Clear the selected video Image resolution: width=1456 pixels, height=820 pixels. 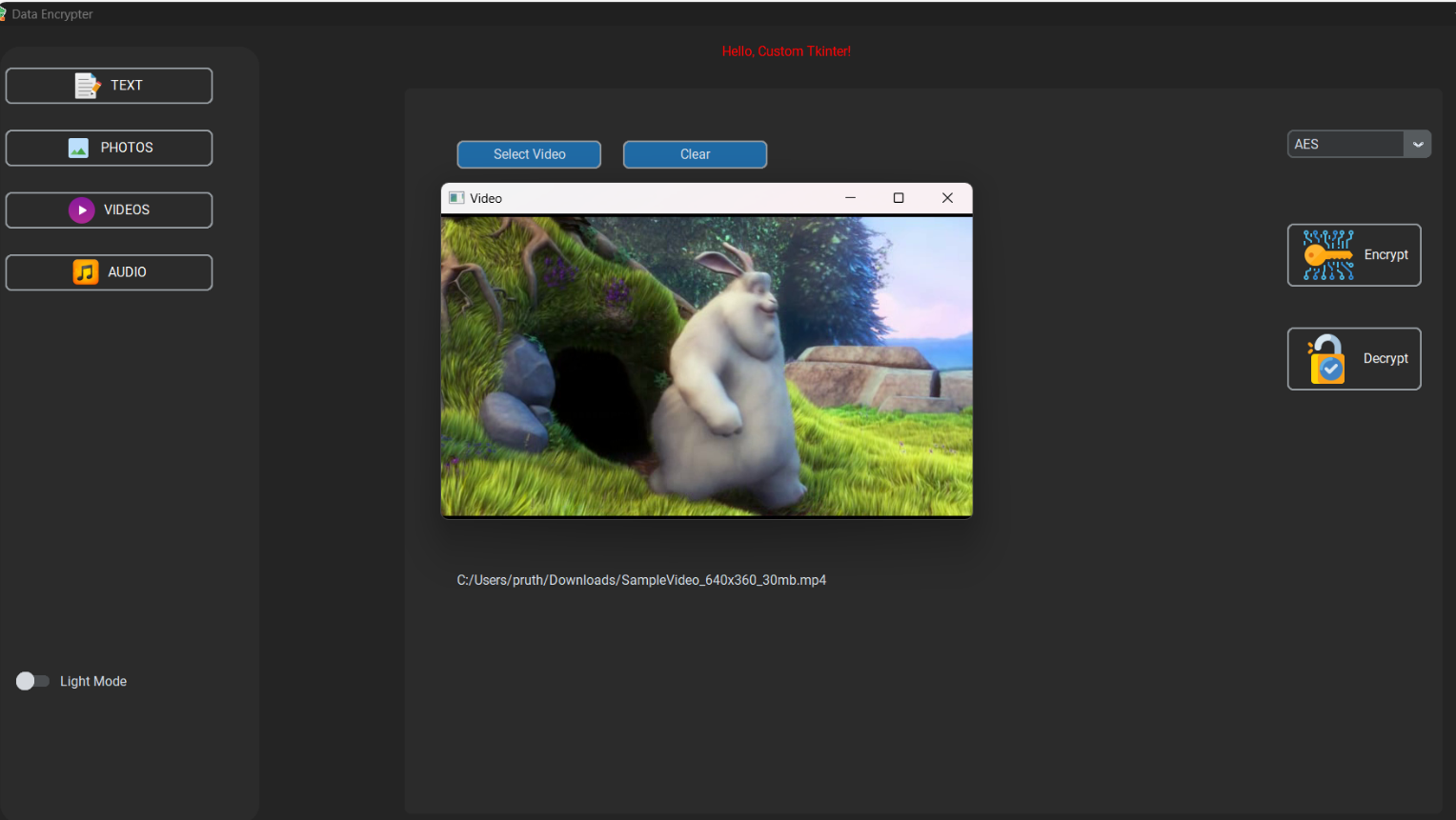pyautogui.click(x=695, y=154)
